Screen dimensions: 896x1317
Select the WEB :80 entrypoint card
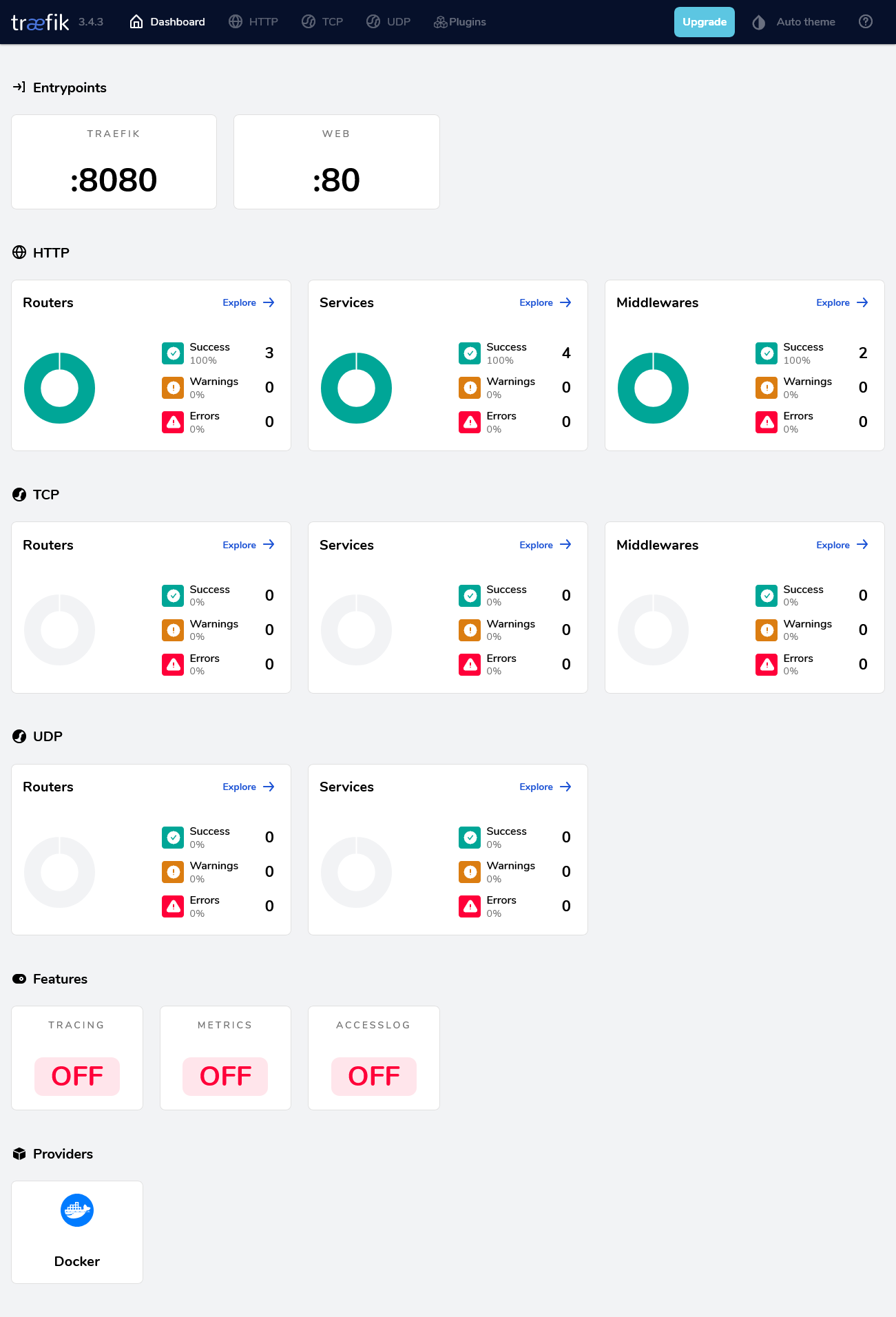coord(336,162)
